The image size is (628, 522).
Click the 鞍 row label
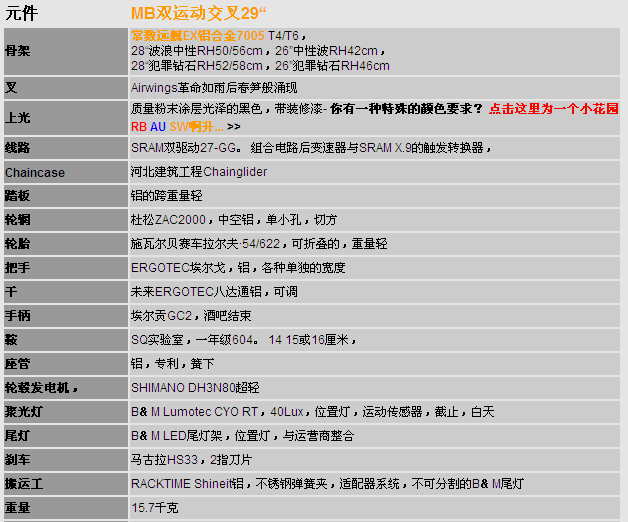pos(11,340)
